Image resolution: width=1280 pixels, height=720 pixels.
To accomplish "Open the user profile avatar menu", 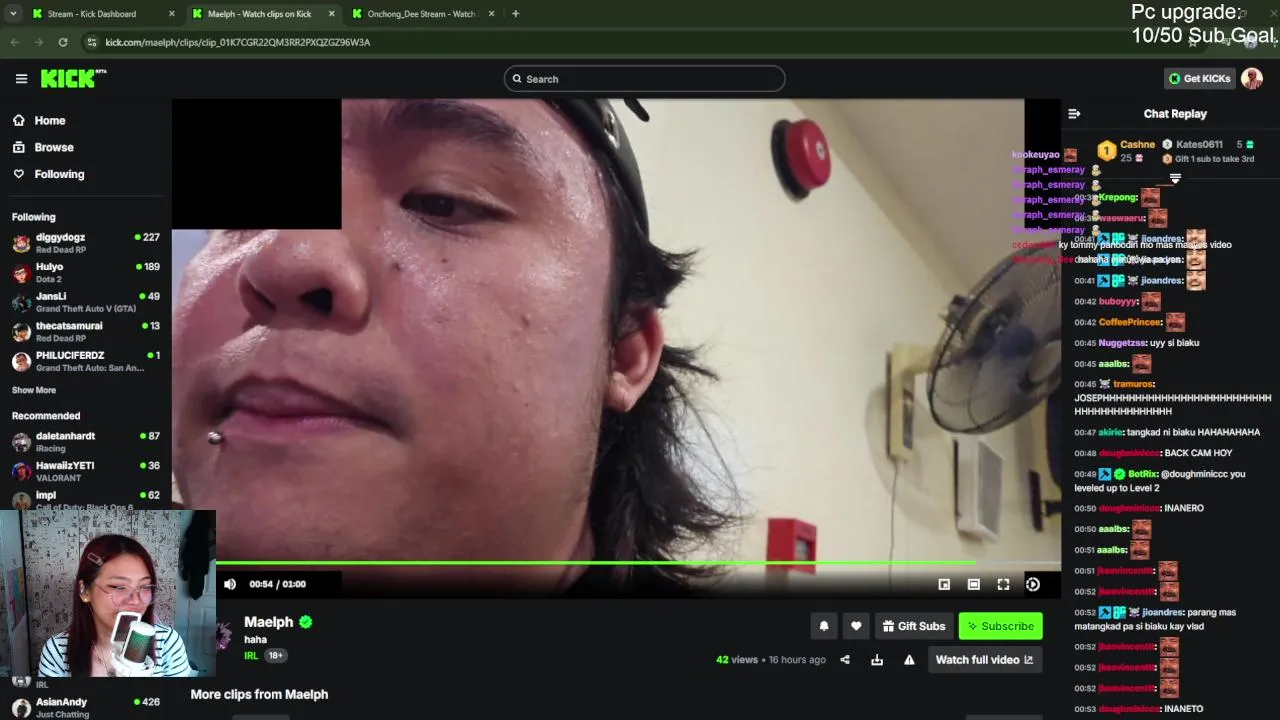I will (x=1252, y=78).
